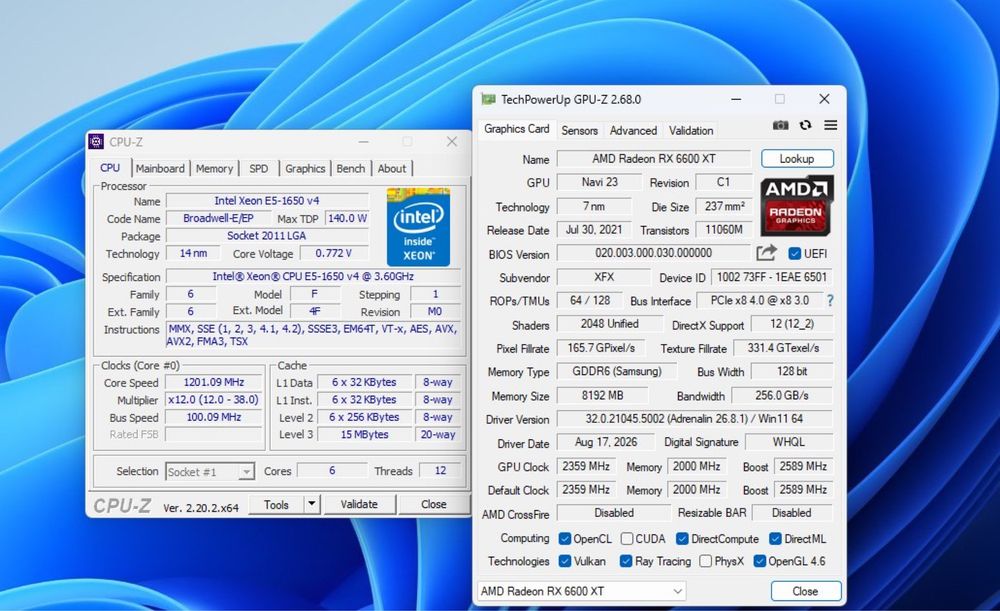Open the AMD Radeon RX 6600 XT selector

point(582,591)
